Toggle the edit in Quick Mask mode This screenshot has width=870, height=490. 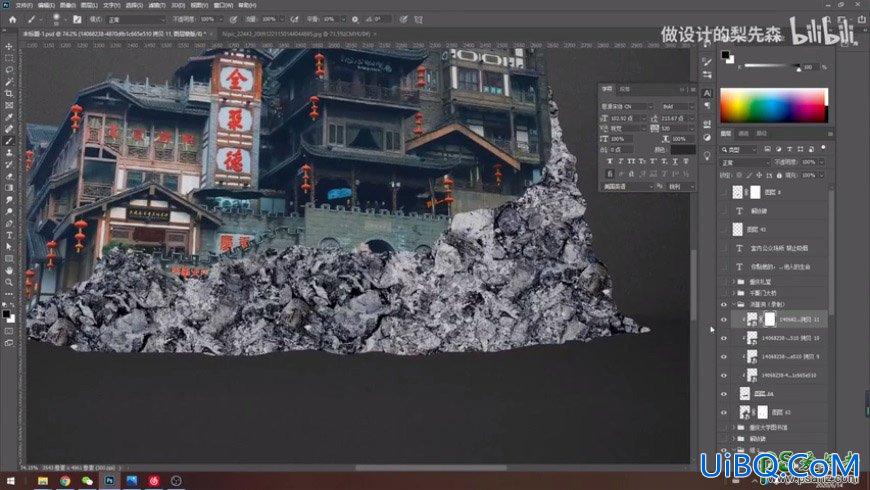(9, 331)
